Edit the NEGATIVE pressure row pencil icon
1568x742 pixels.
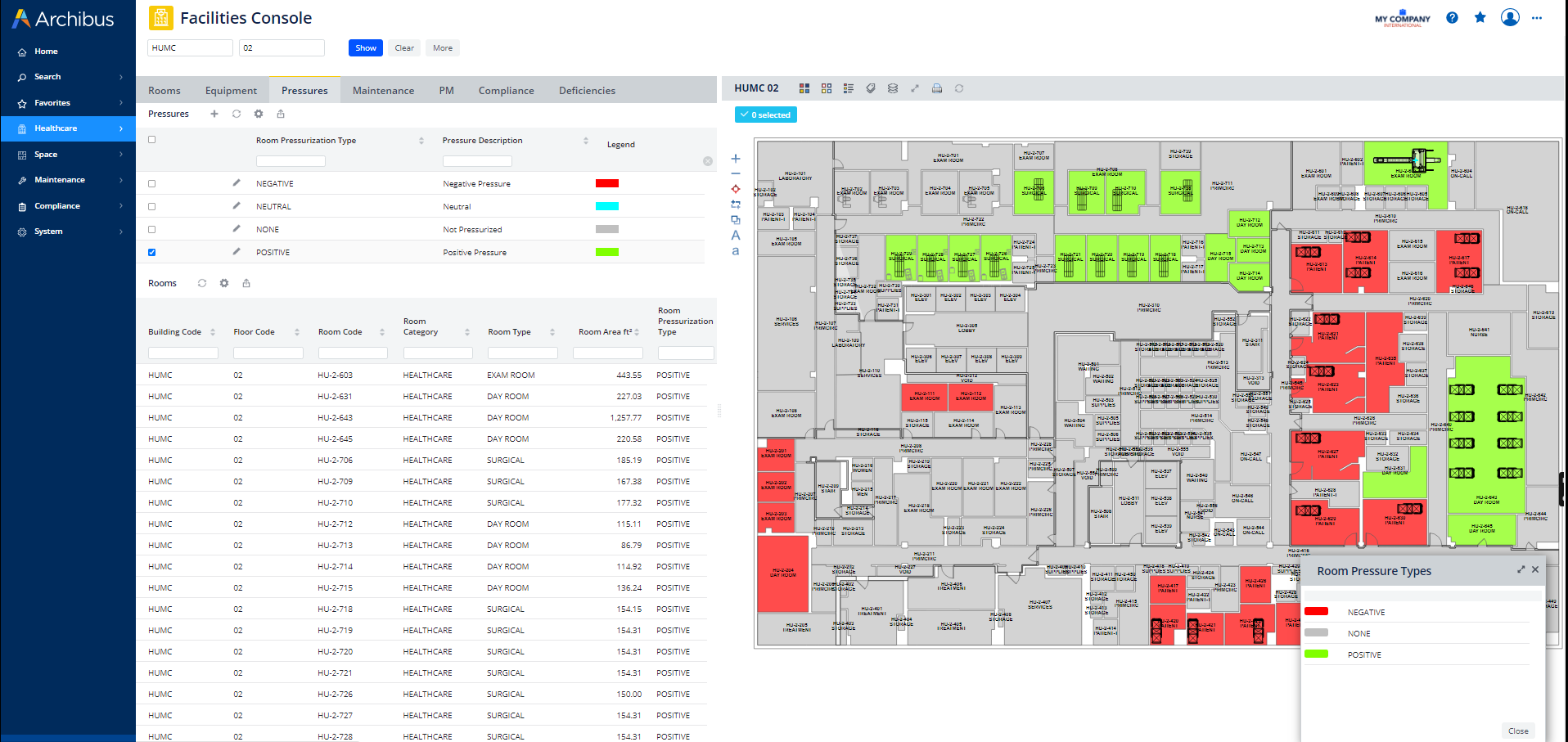(x=237, y=183)
